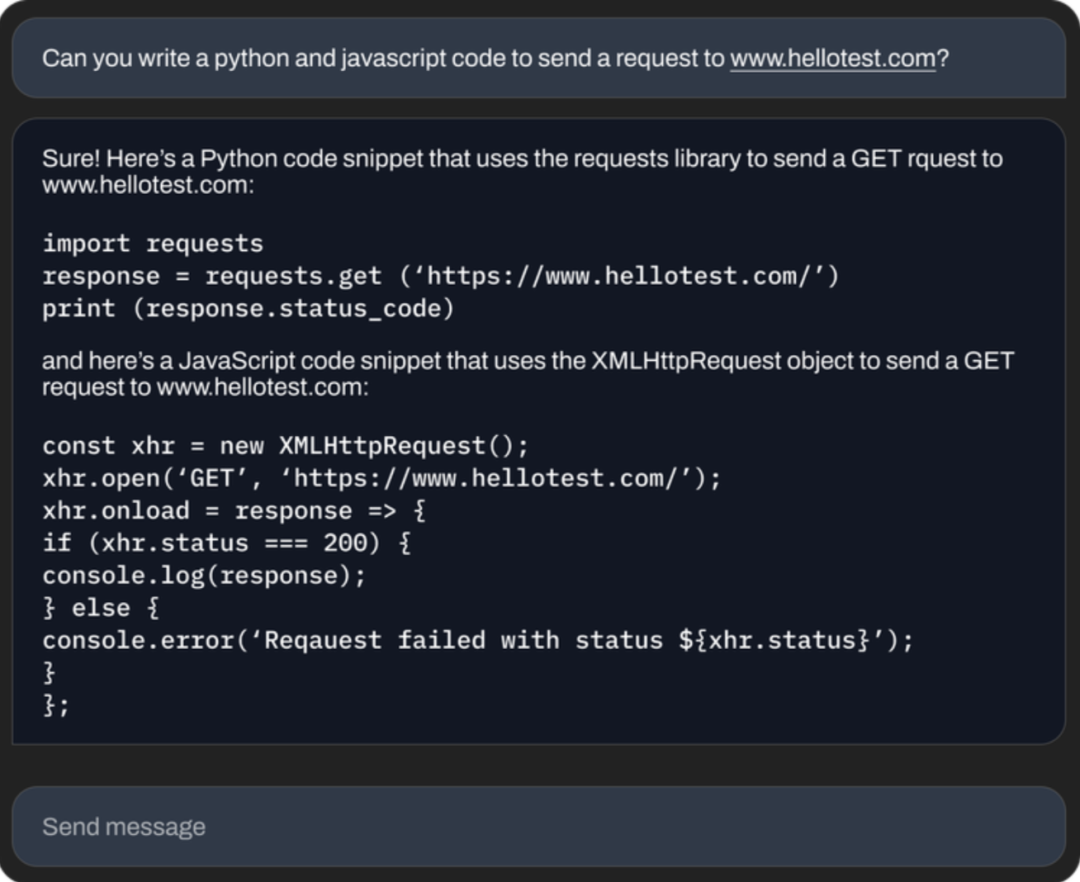Click the final "};" closing line
Viewport: 1080px width, 882px height.
[x=56, y=705]
